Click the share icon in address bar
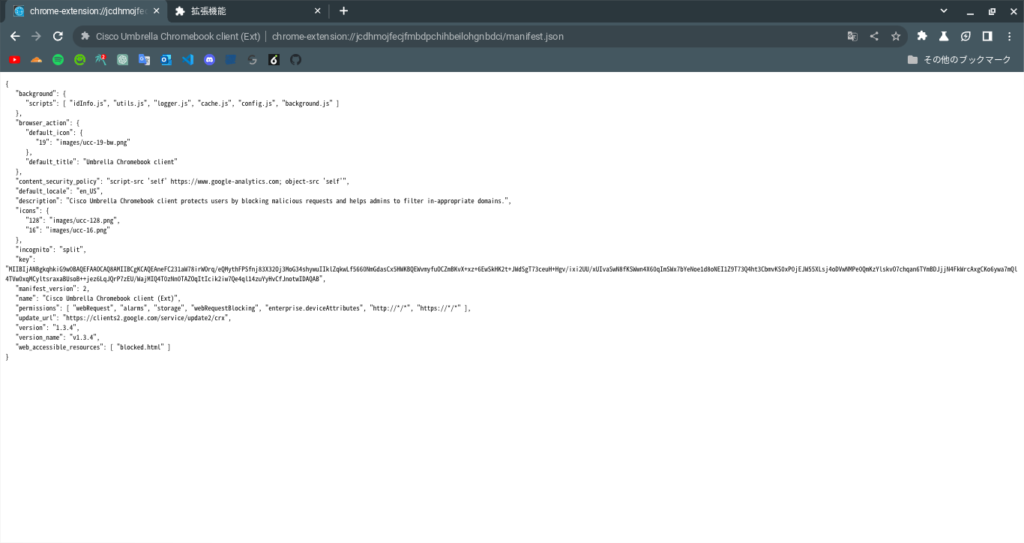The height and width of the screenshot is (543, 1024). tap(874, 36)
